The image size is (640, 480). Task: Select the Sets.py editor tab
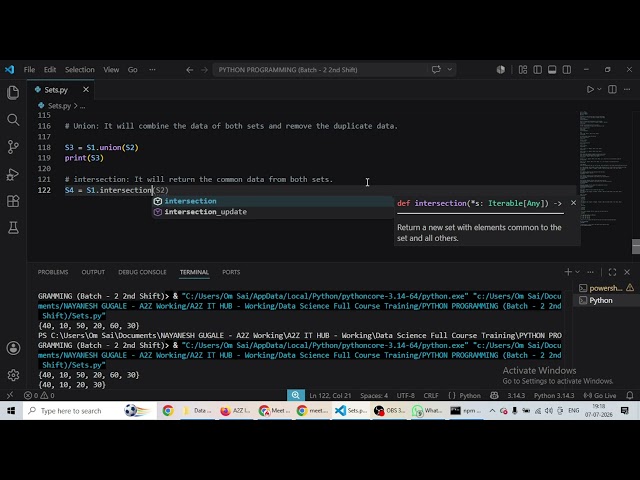(61, 90)
